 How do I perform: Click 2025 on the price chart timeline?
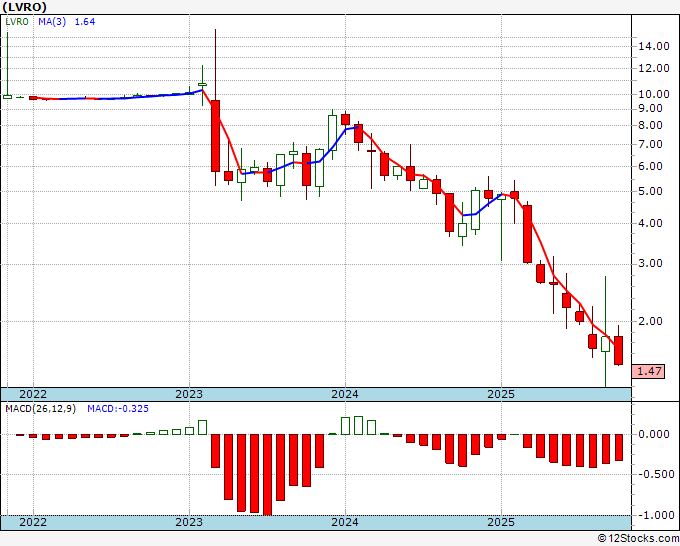click(x=501, y=394)
